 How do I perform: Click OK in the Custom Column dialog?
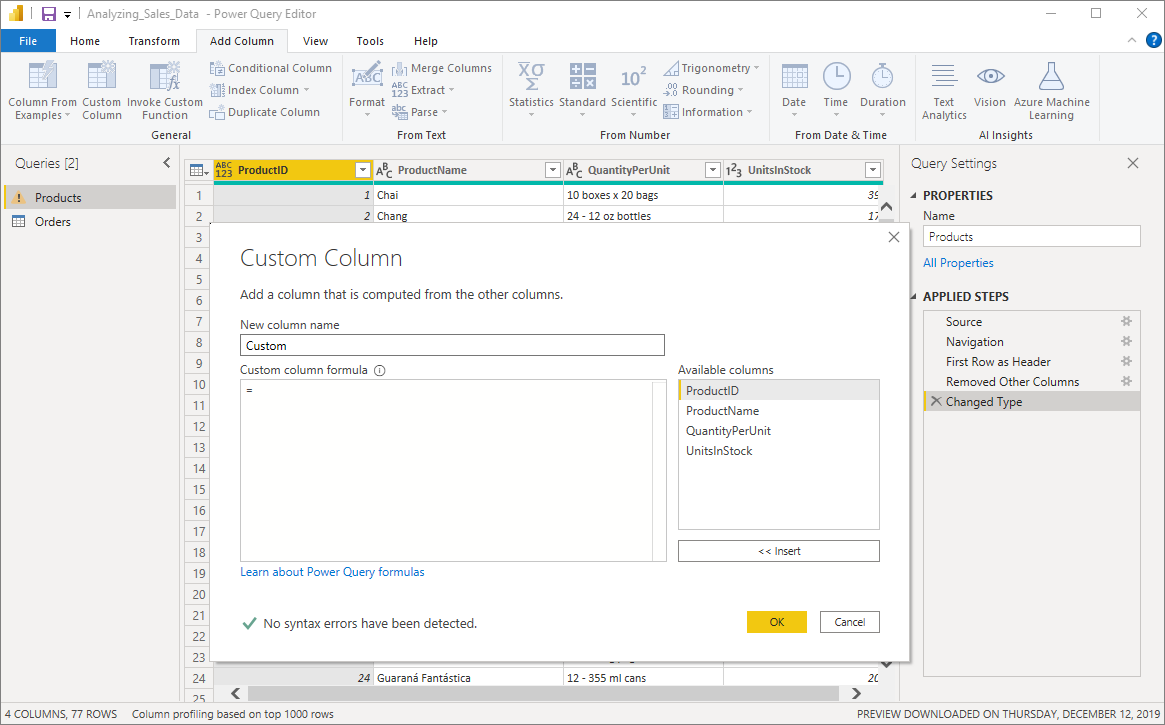776,621
